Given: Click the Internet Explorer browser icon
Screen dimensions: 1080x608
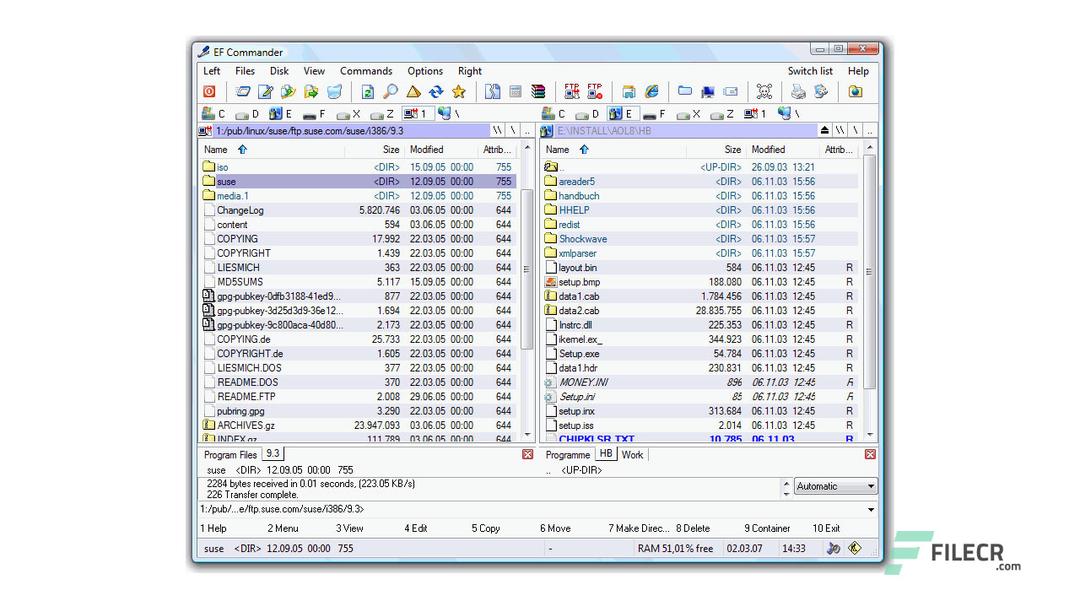Looking at the screenshot, I should tap(652, 92).
